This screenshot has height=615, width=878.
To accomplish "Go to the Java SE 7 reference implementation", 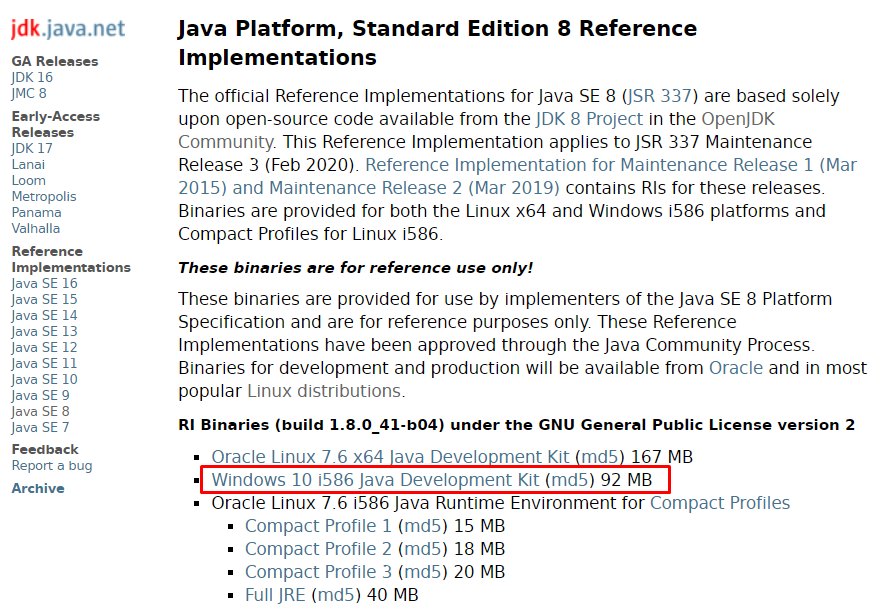I will [41, 428].
